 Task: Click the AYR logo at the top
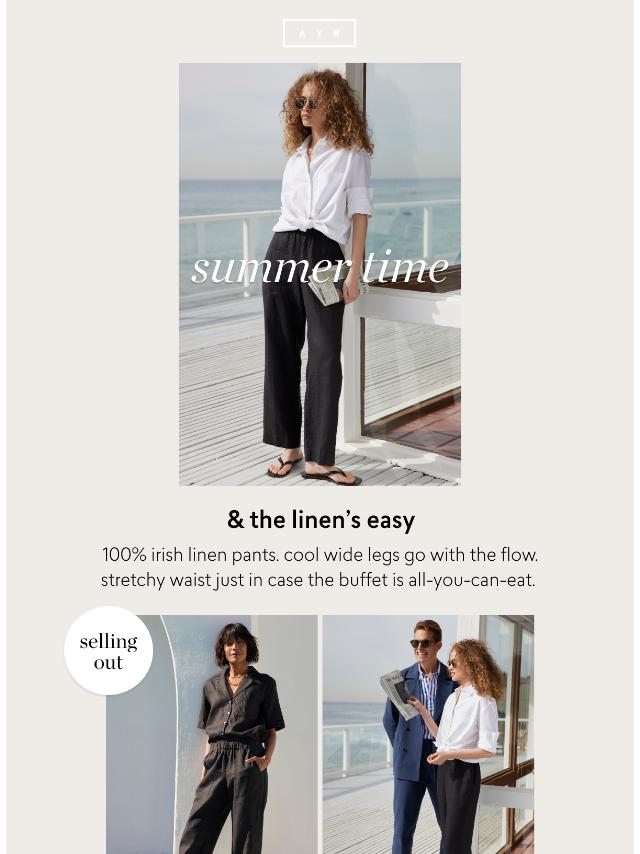(x=319, y=33)
